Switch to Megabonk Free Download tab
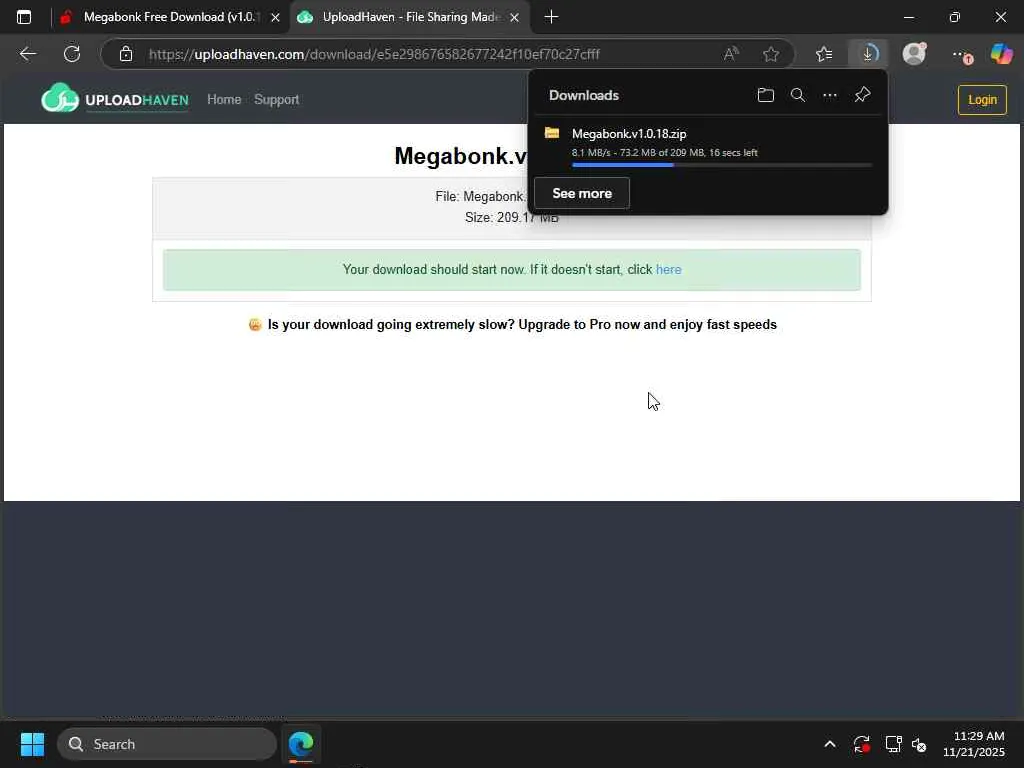Image resolution: width=1024 pixels, height=768 pixels. [172, 17]
